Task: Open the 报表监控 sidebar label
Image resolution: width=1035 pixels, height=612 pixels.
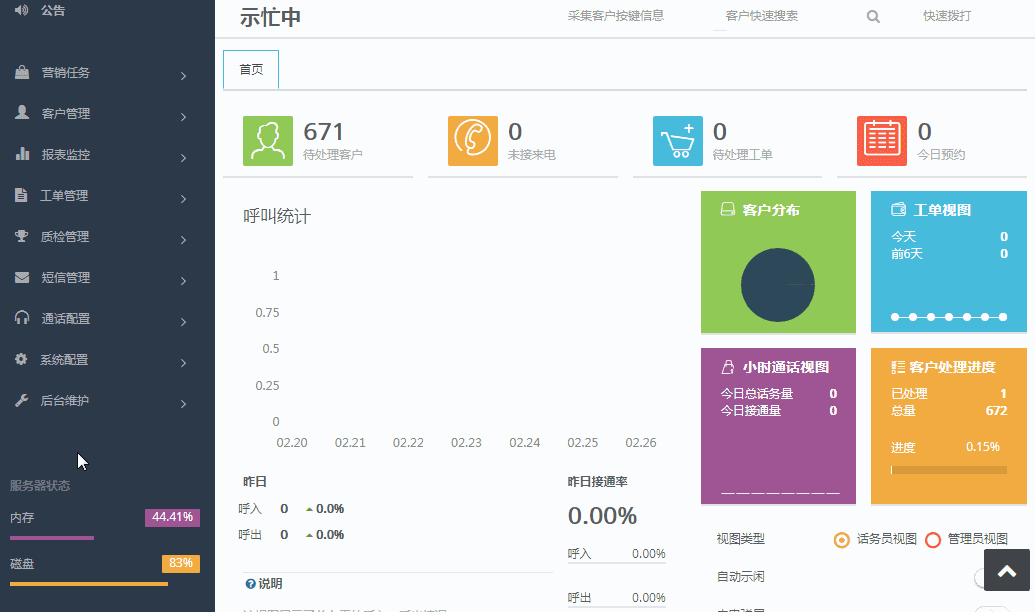Action: 65,154
